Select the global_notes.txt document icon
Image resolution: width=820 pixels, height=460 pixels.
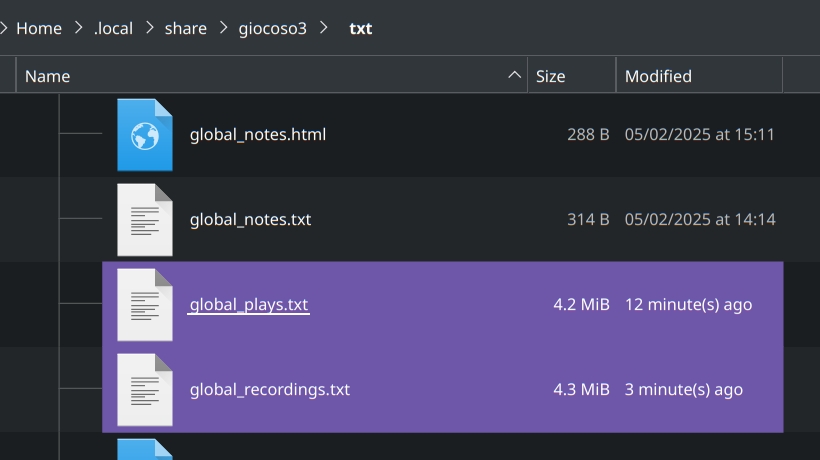[x=144, y=220]
